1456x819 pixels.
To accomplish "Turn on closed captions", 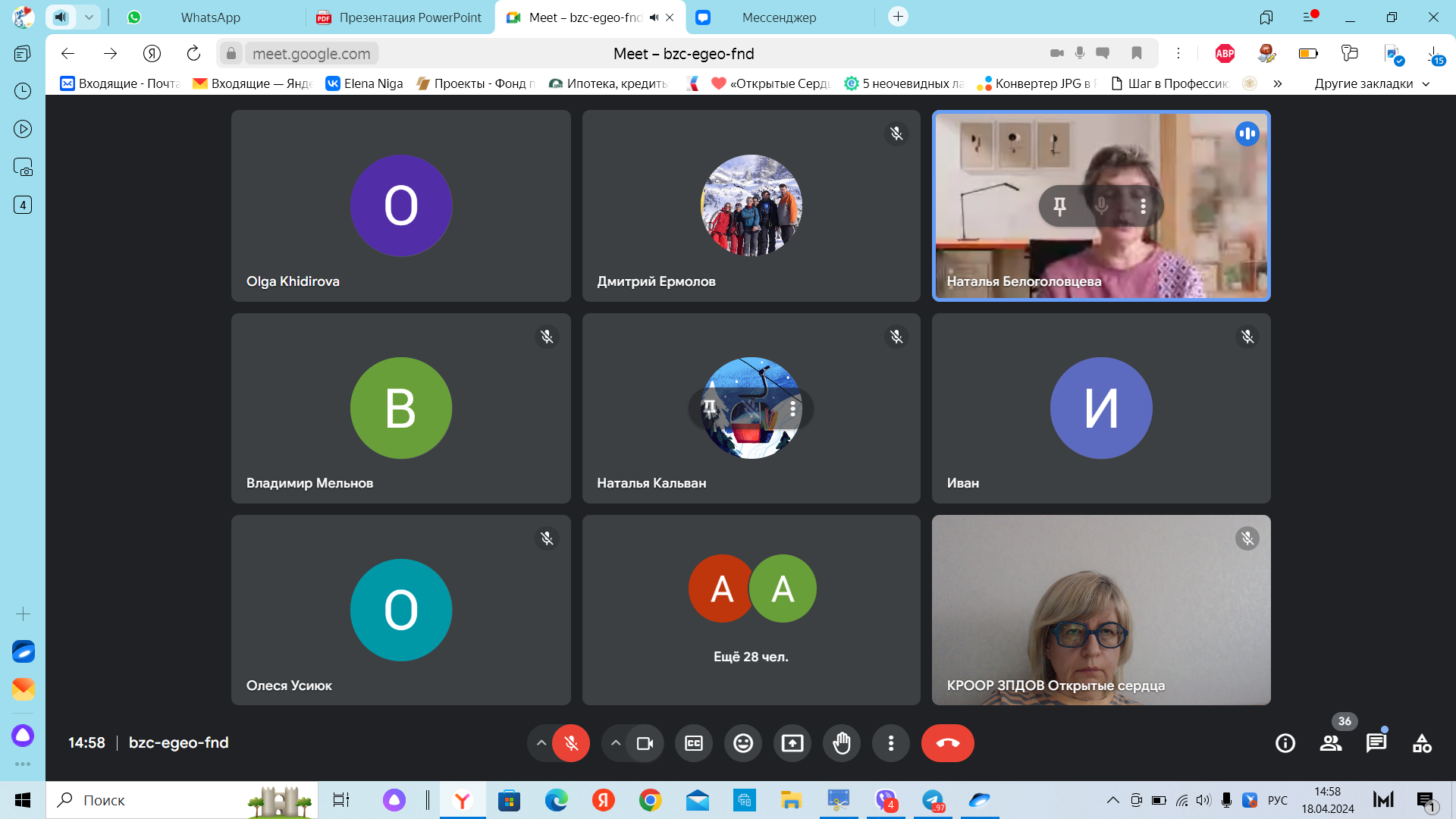I will point(694,743).
